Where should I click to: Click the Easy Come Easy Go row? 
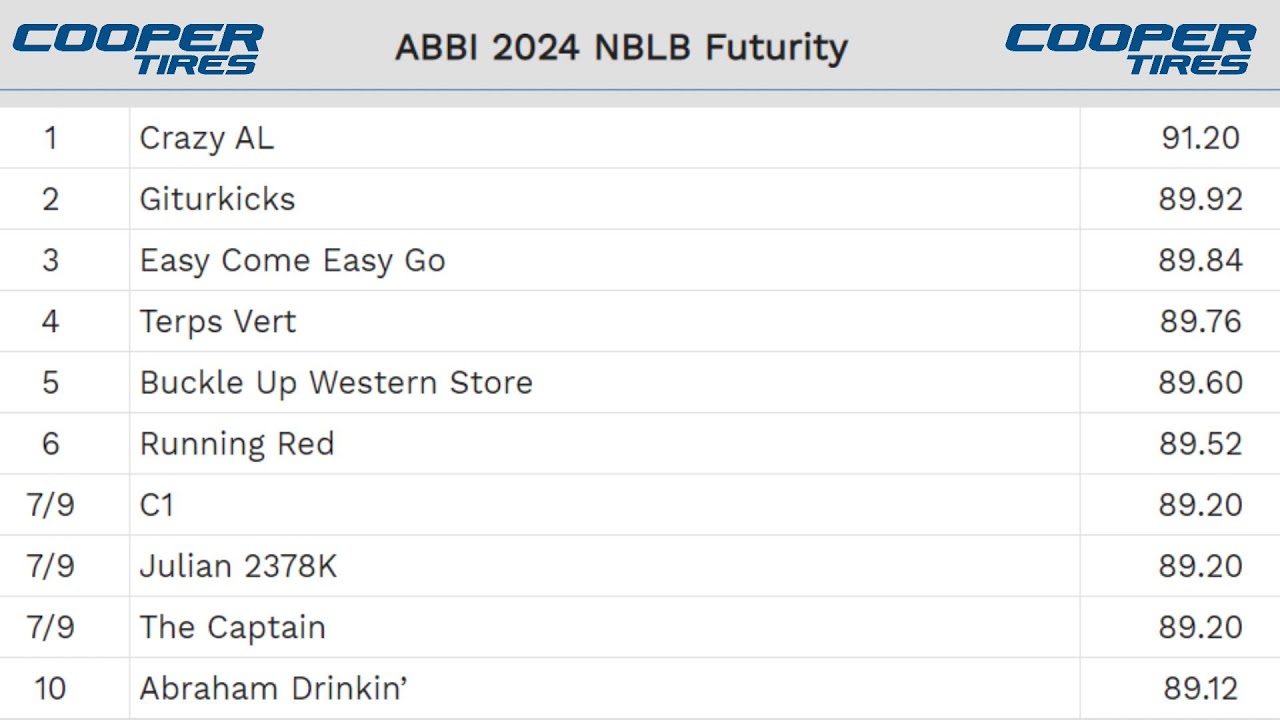click(292, 261)
